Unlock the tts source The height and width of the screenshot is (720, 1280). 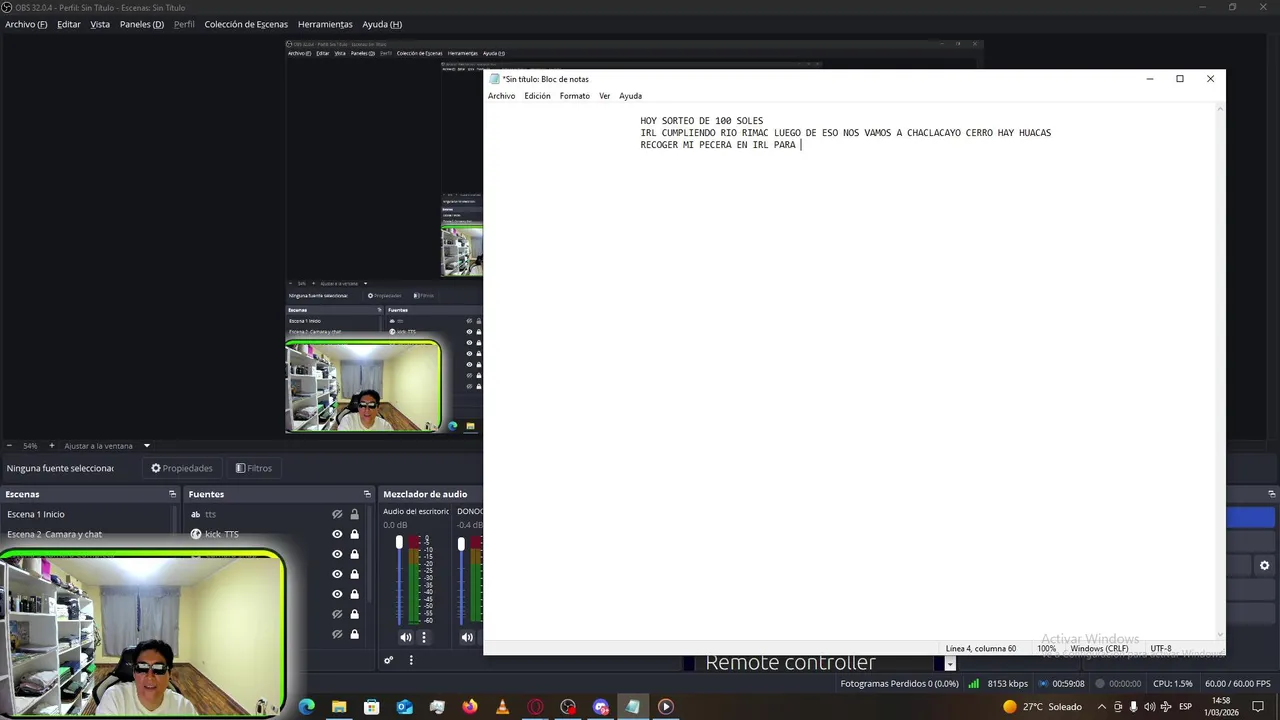(x=354, y=514)
